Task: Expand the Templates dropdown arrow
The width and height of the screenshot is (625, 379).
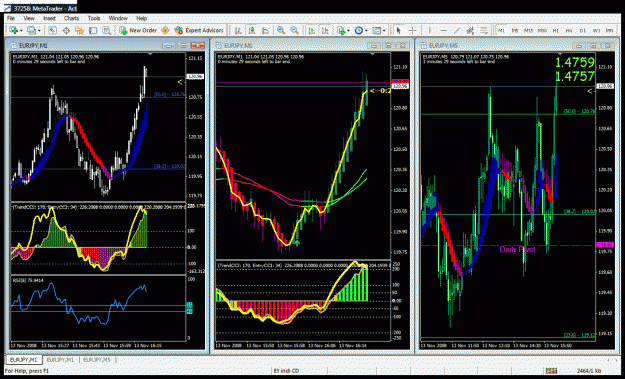Action: click(384, 31)
